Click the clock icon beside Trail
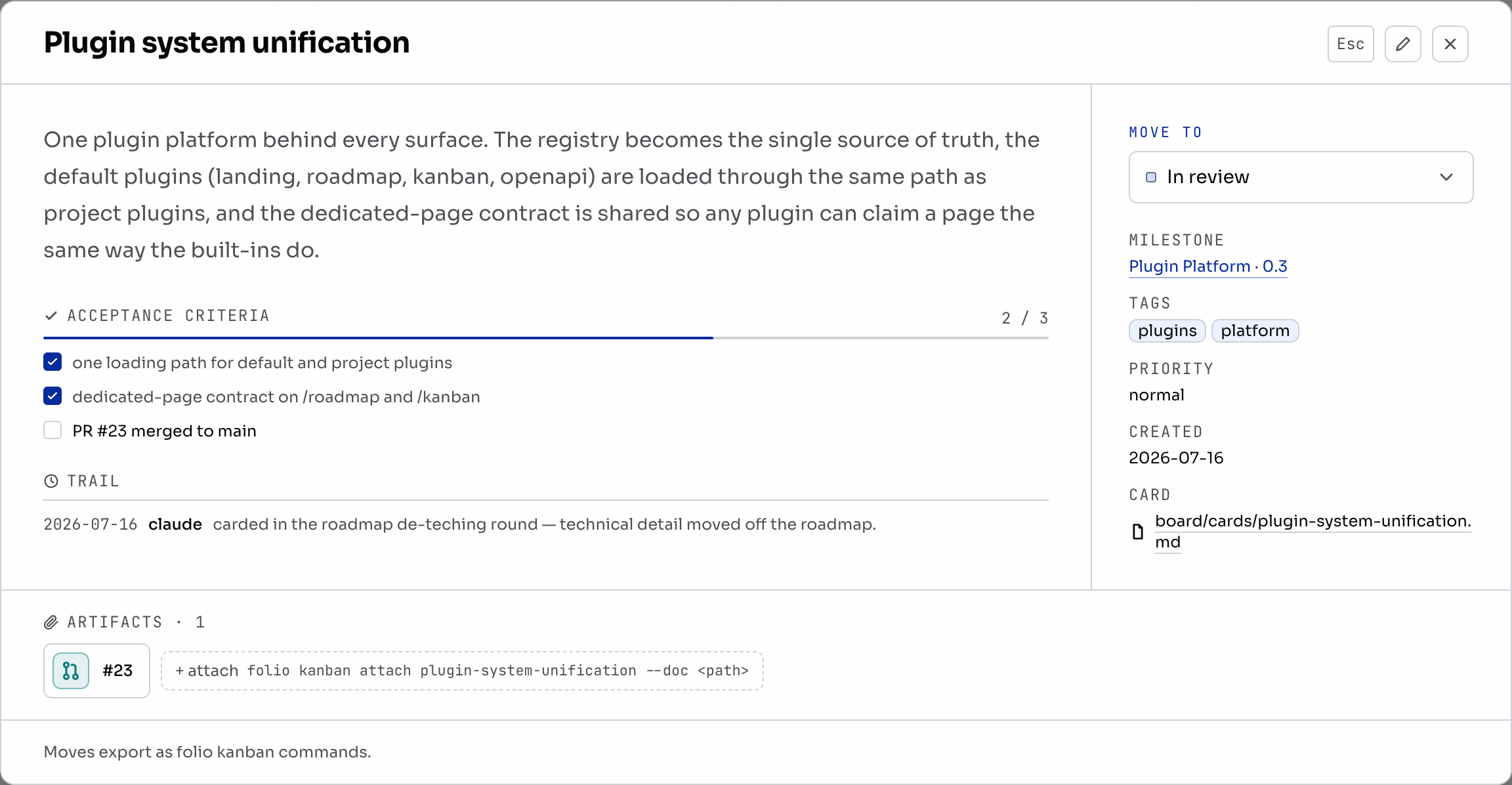The height and width of the screenshot is (785, 1512). (x=51, y=481)
